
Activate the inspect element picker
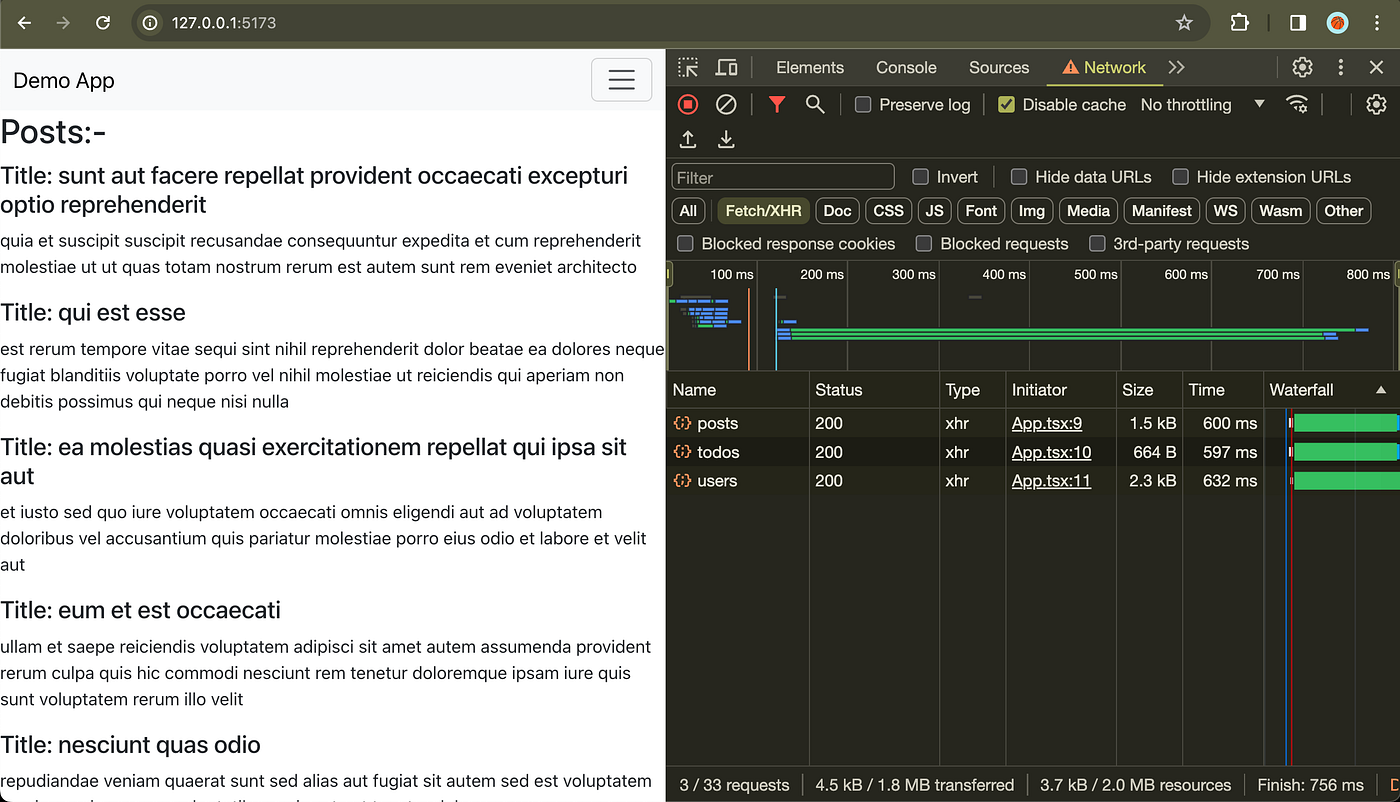[688, 68]
